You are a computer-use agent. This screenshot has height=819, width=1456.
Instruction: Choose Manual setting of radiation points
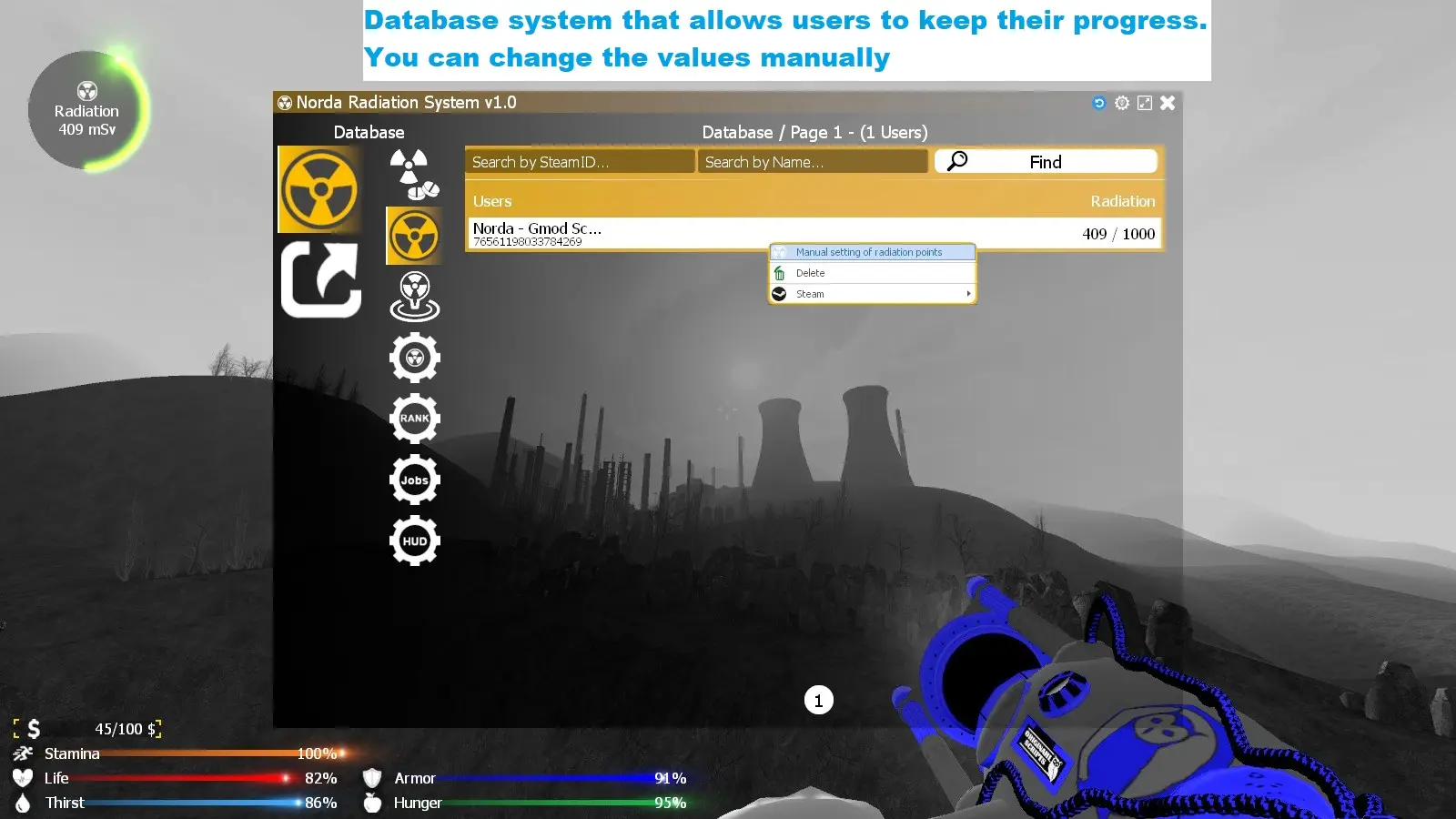[869, 252]
